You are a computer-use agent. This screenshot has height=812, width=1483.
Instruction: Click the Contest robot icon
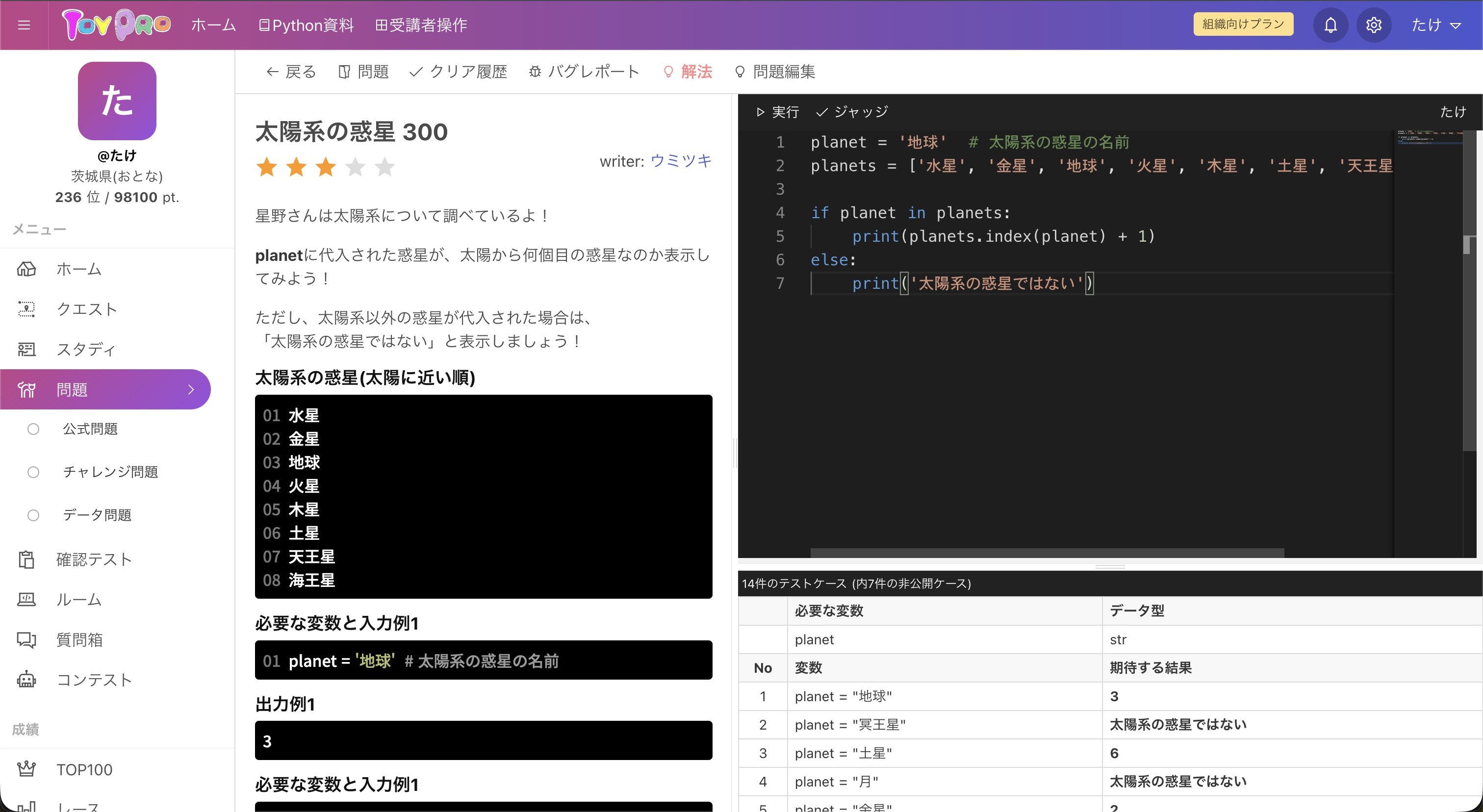click(26, 680)
